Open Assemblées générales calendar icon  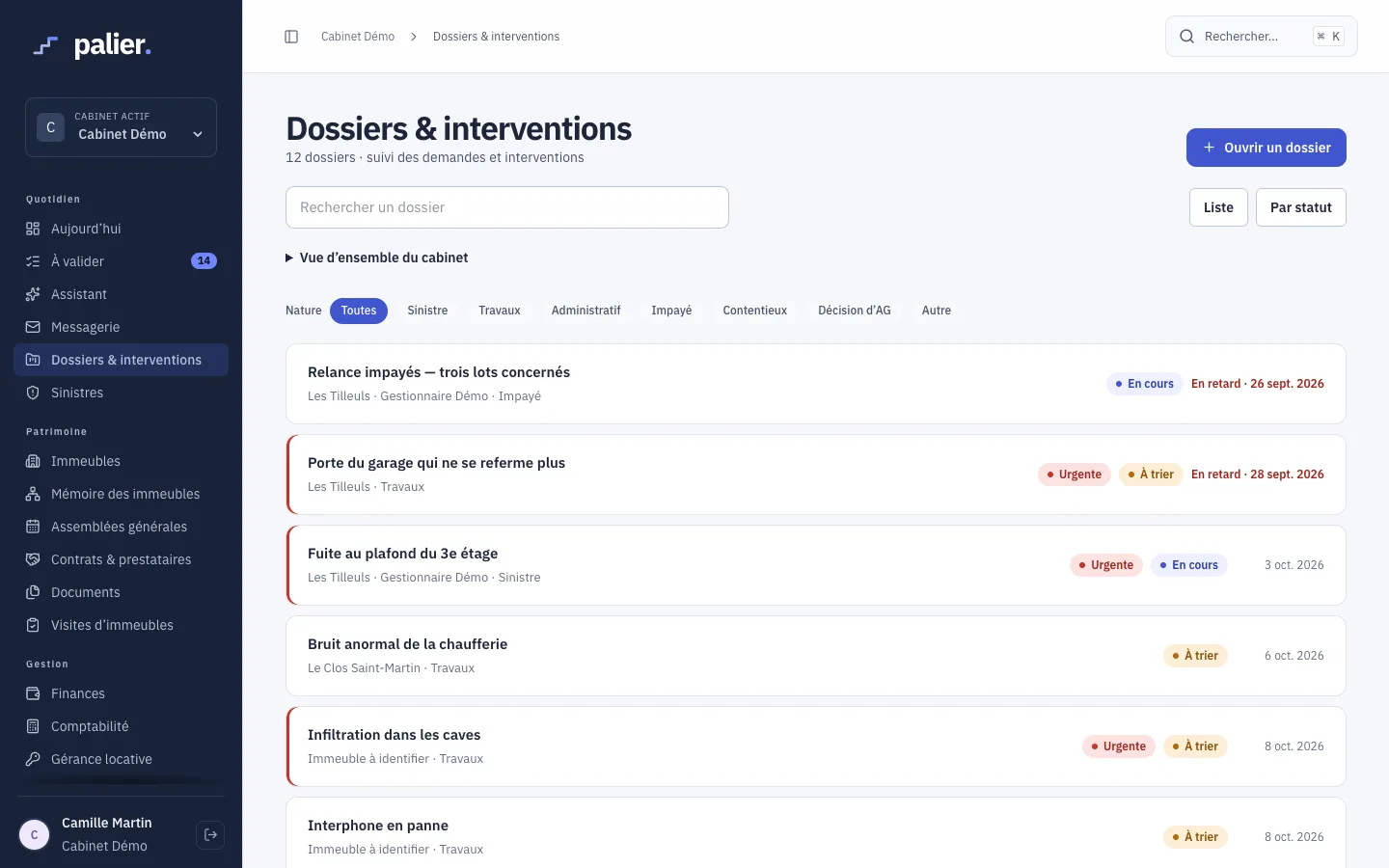[33, 527]
